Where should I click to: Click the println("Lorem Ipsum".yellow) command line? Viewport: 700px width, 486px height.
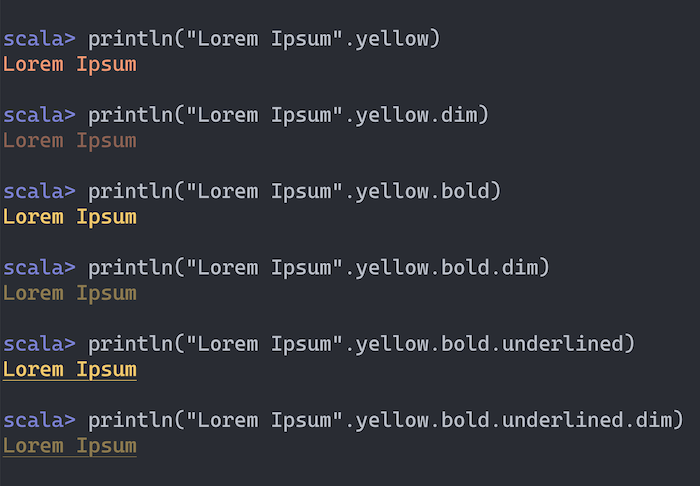click(264, 40)
